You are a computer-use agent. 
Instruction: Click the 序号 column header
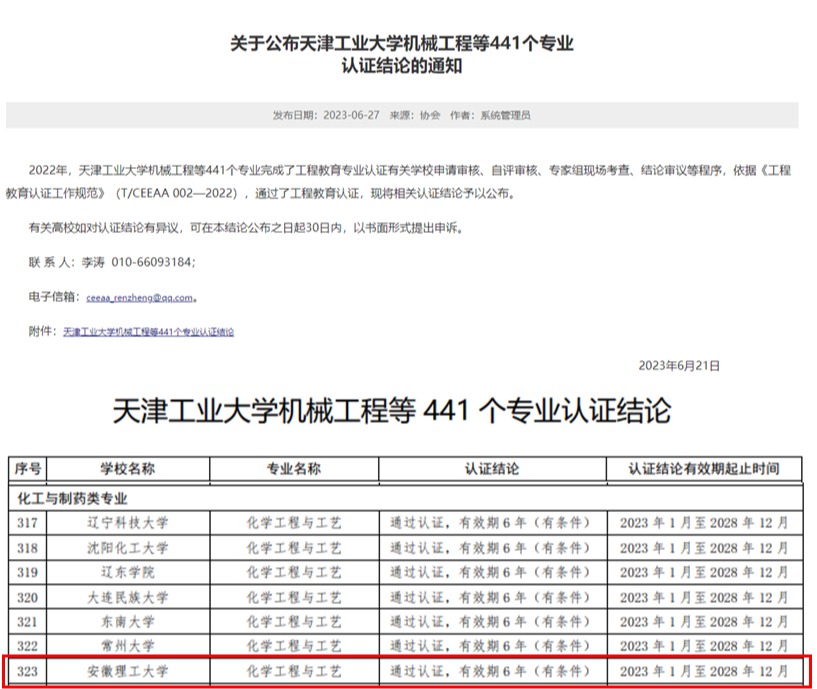pos(28,469)
